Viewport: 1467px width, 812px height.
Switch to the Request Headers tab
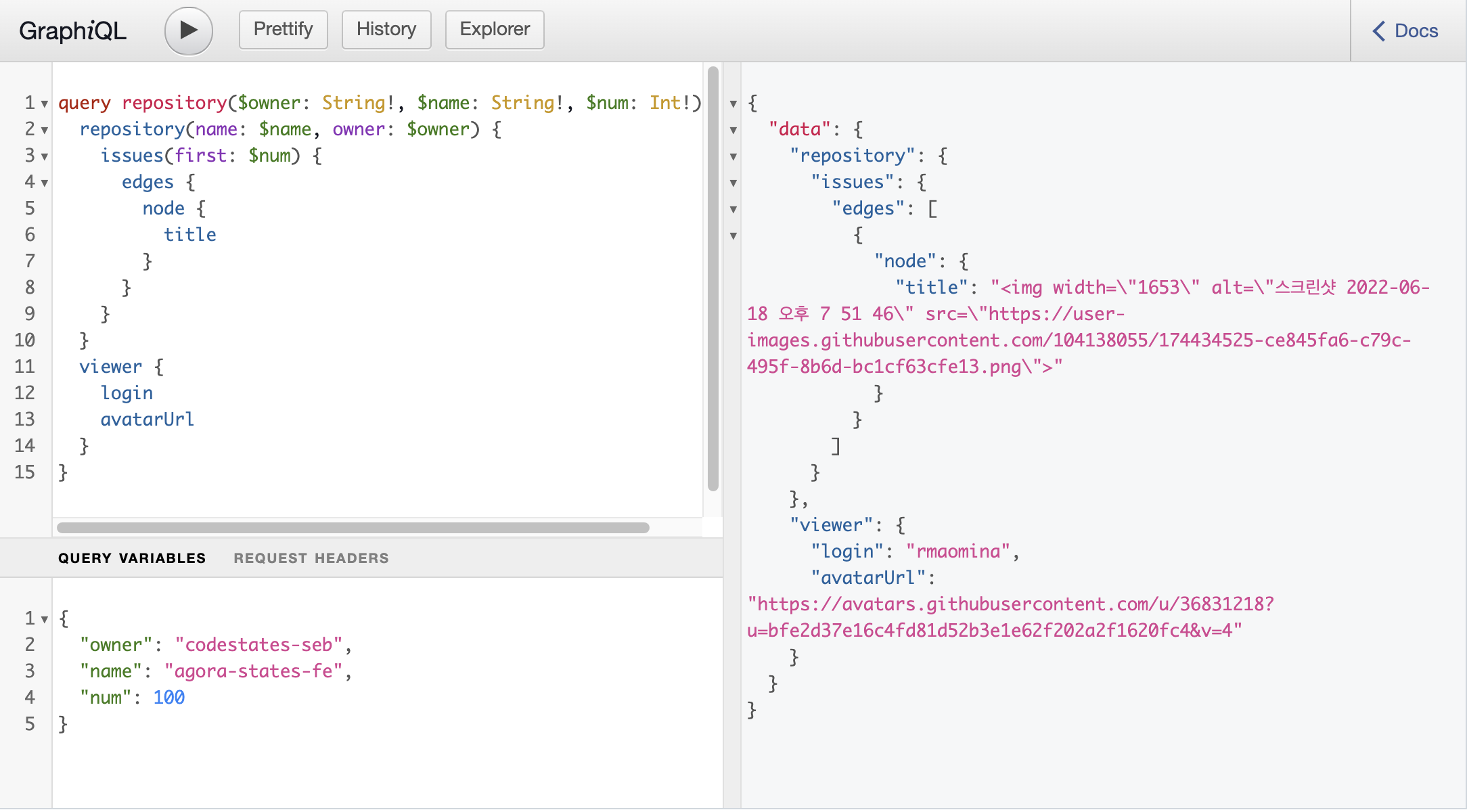click(x=311, y=558)
